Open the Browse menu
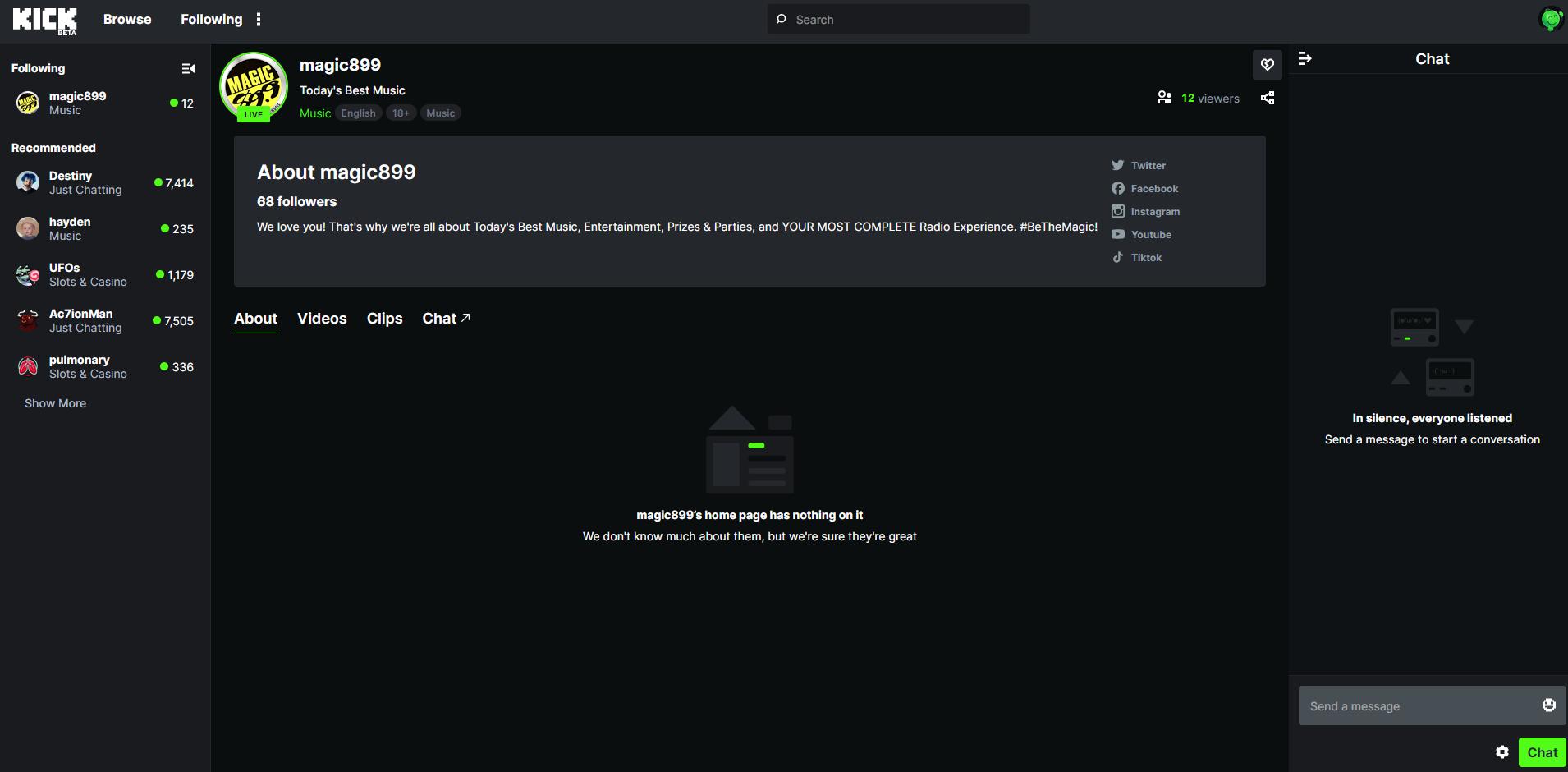Viewport: 1568px width, 772px height. pos(126,19)
